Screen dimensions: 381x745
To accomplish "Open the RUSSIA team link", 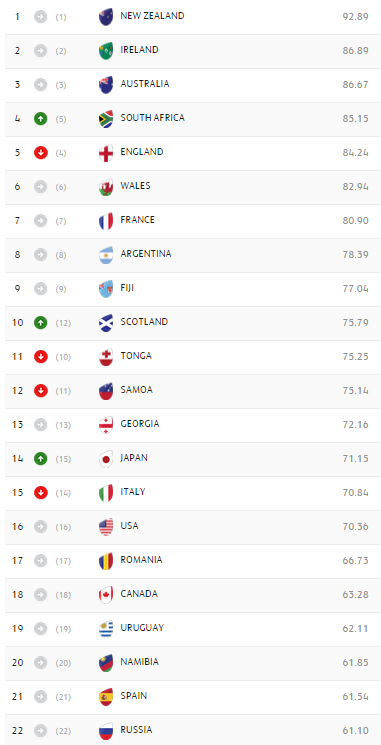I will pos(136,730).
